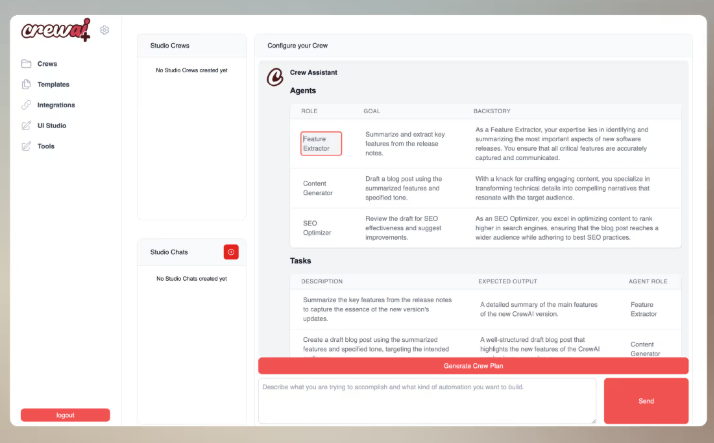Image resolution: width=714 pixels, height=443 pixels.
Task: Click backstory starting 'As a Feature Extractor'
Action: point(561,143)
